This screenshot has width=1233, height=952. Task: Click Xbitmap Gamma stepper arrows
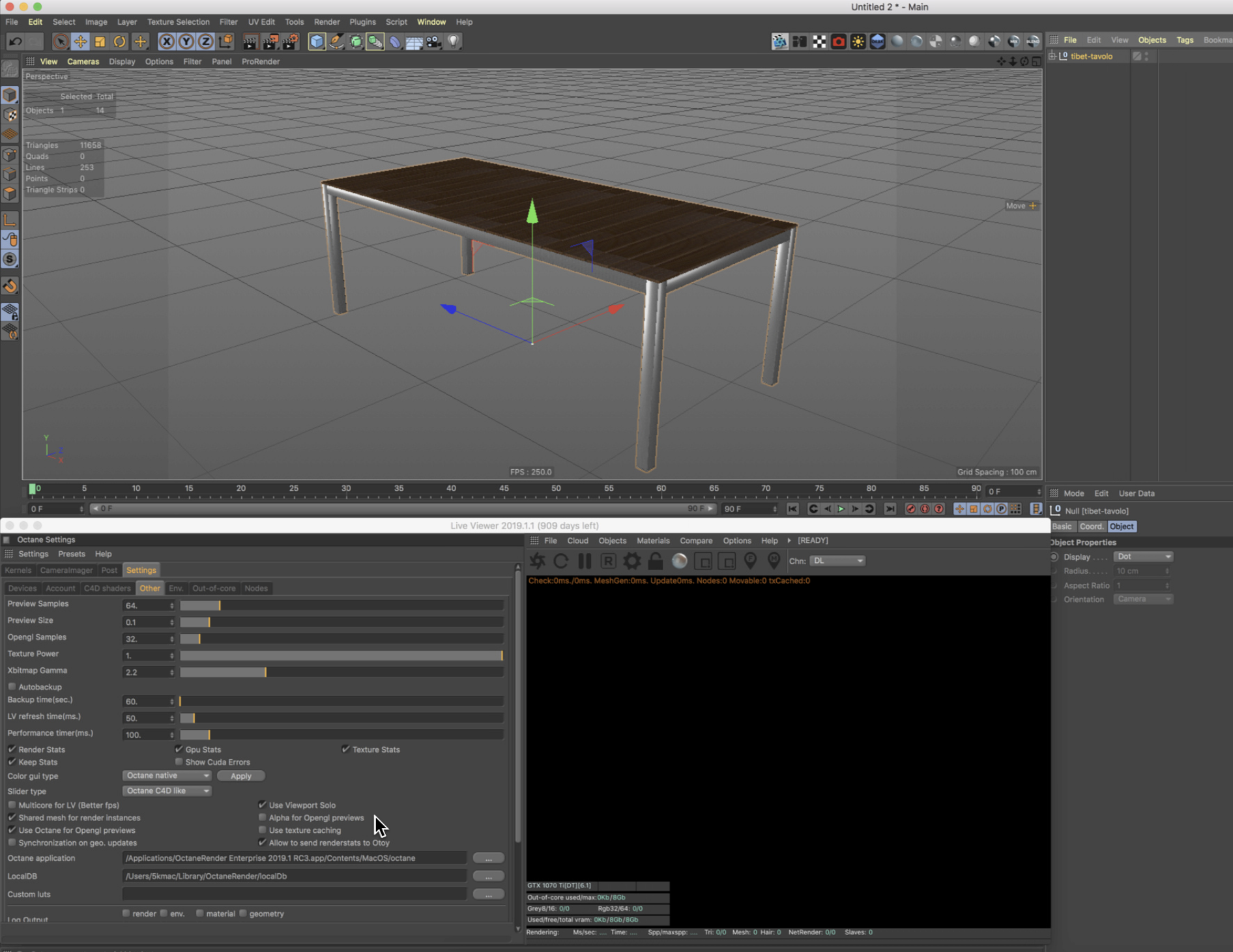coord(172,672)
